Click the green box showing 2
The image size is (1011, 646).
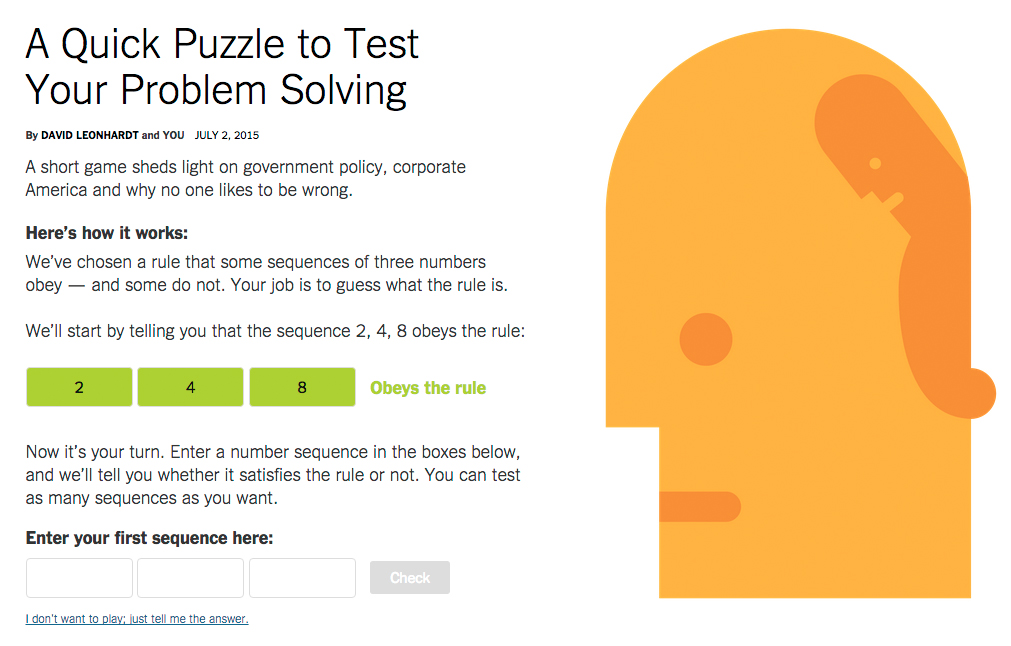(79, 387)
